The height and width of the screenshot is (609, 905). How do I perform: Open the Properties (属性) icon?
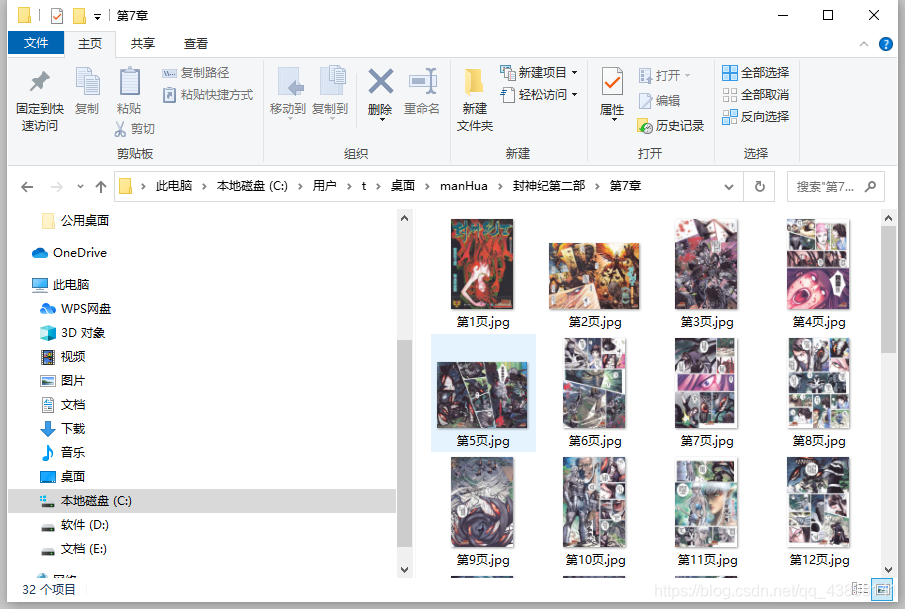(x=612, y=81)
